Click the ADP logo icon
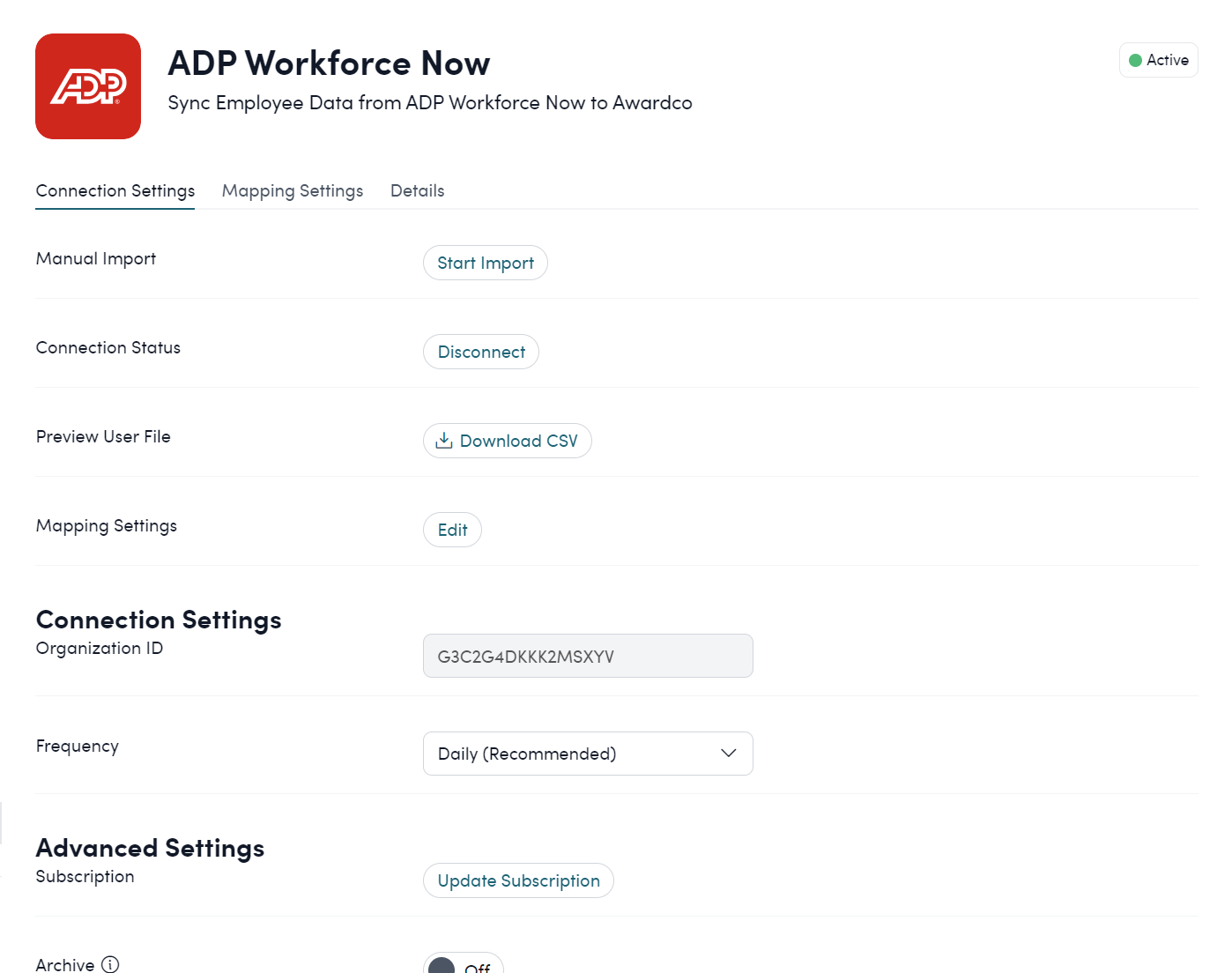Image resolution: width=1232 pixels, height=973 pixels. click(x=87, y=85)
